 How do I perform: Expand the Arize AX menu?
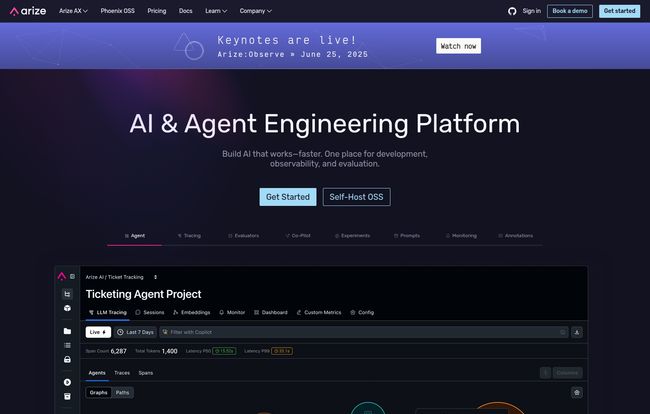coord(73,11)
